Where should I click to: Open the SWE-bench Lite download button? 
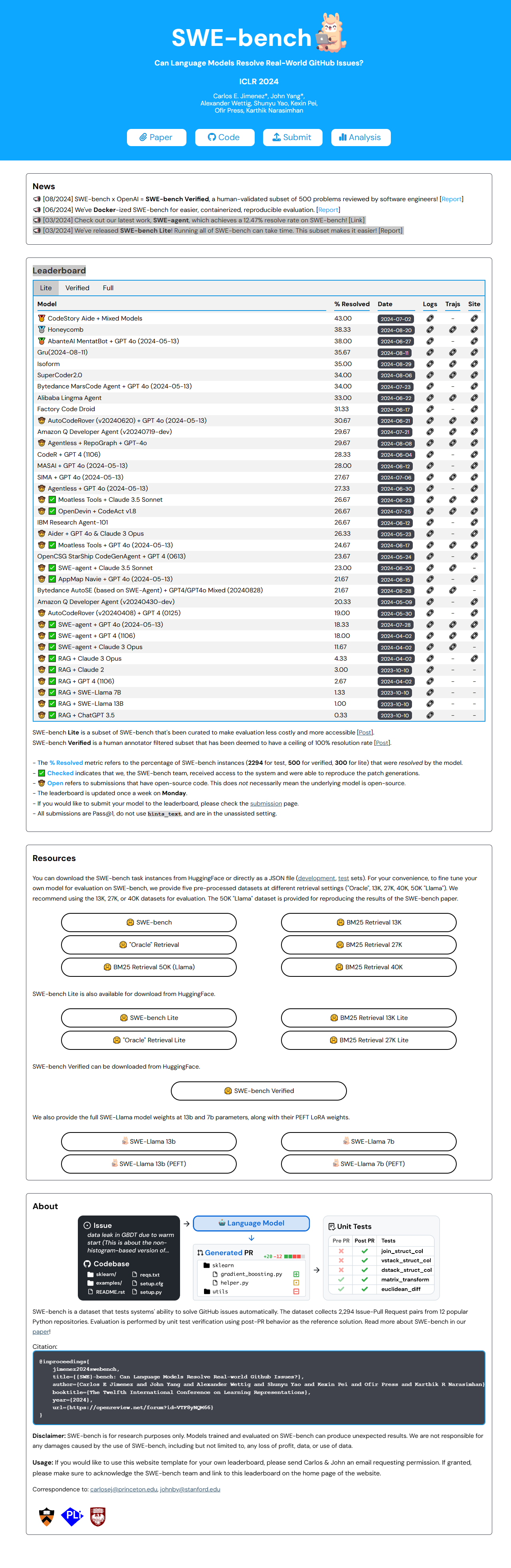149,1018
